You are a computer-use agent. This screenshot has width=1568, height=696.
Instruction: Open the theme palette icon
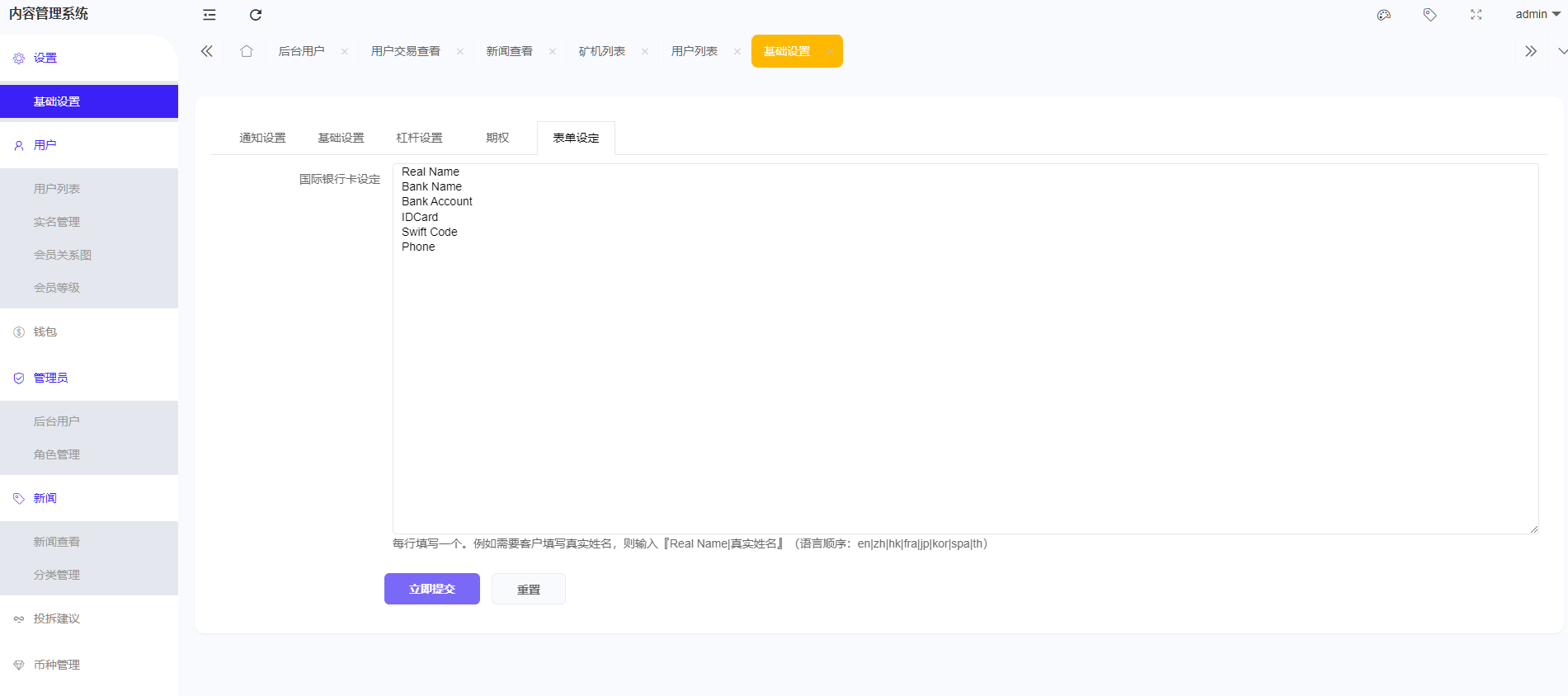click(1384, 15)
